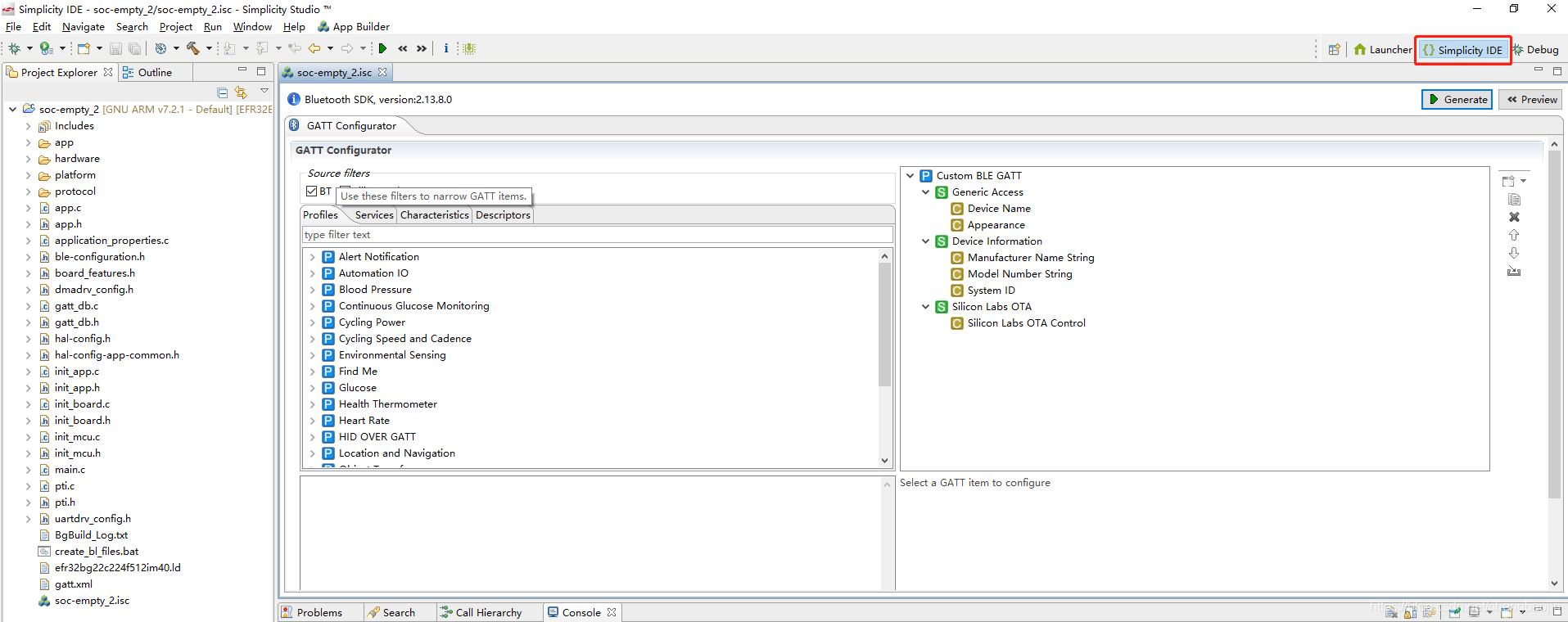Screen dimensions: 1568x622
Task: Switch to Debug perspective
Action: [1536, 50]
